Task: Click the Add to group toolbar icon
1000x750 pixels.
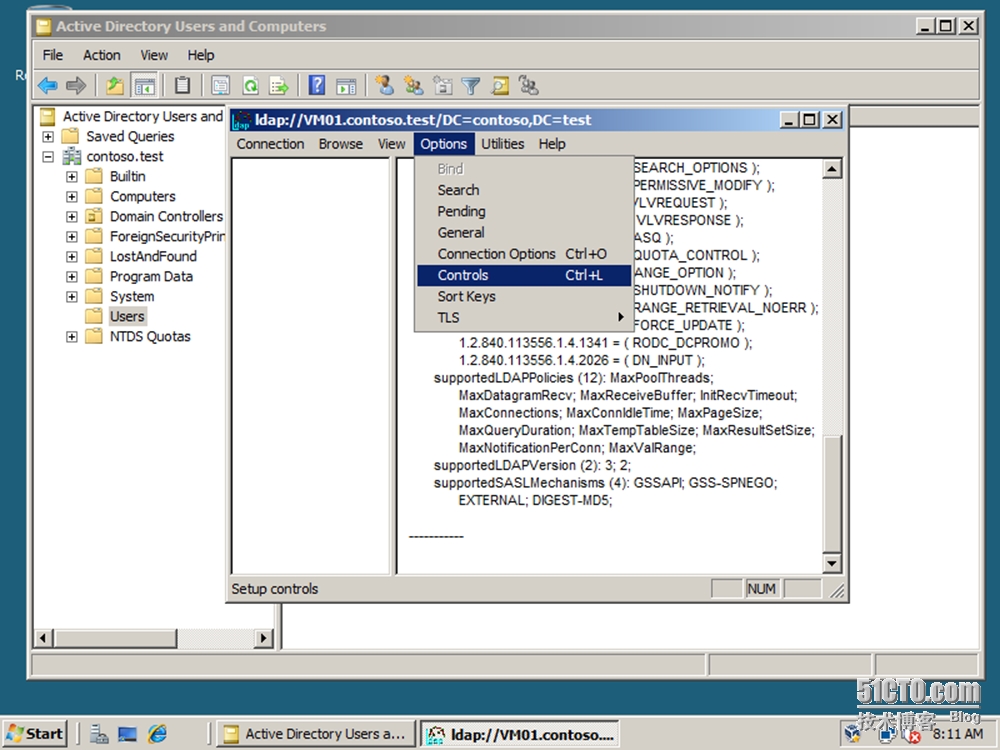Action: pyautogui.click(x=529, y=85)
